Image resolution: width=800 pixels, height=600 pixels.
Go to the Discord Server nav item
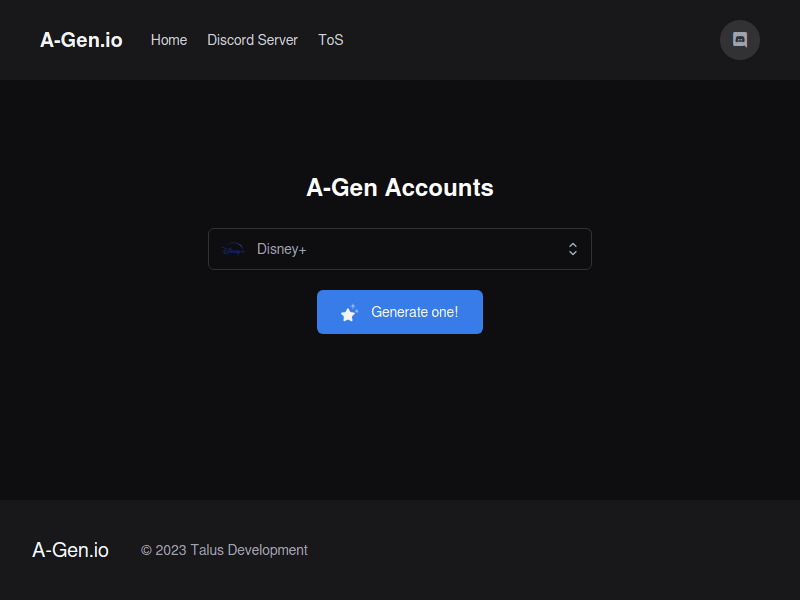pos(252,40)
